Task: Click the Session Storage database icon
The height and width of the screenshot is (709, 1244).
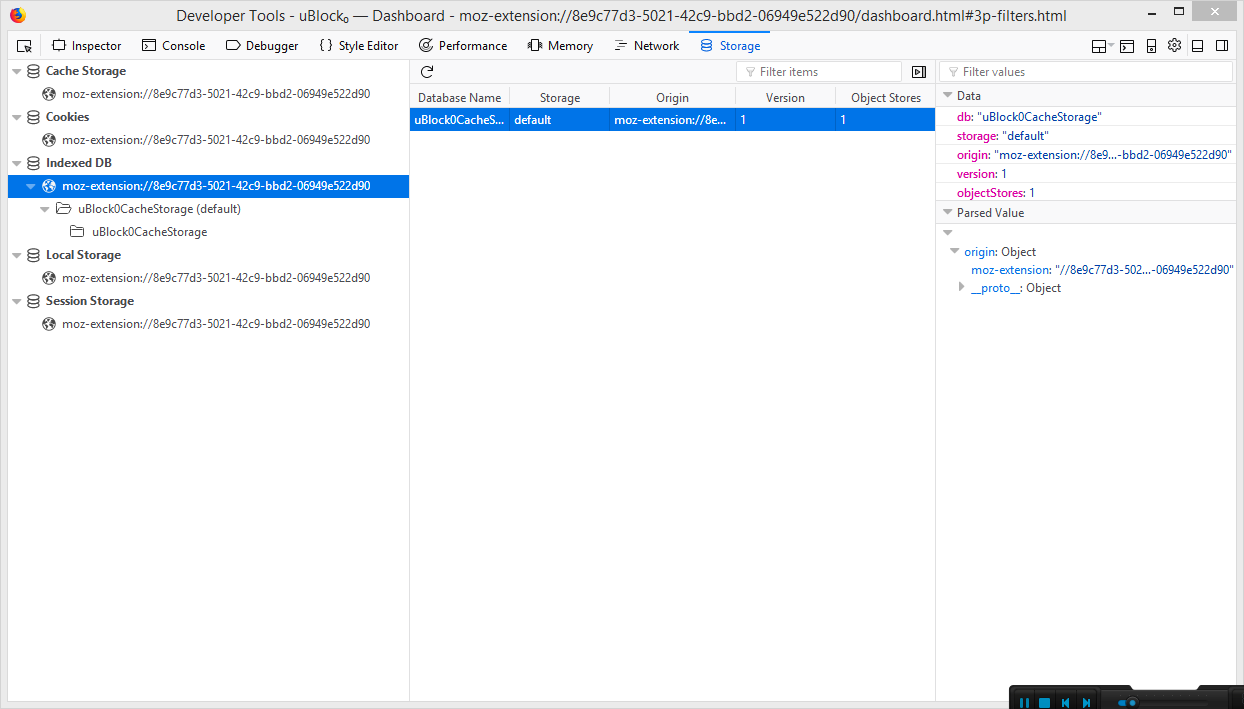Action: pyautogui.click(x=33, y=301)
